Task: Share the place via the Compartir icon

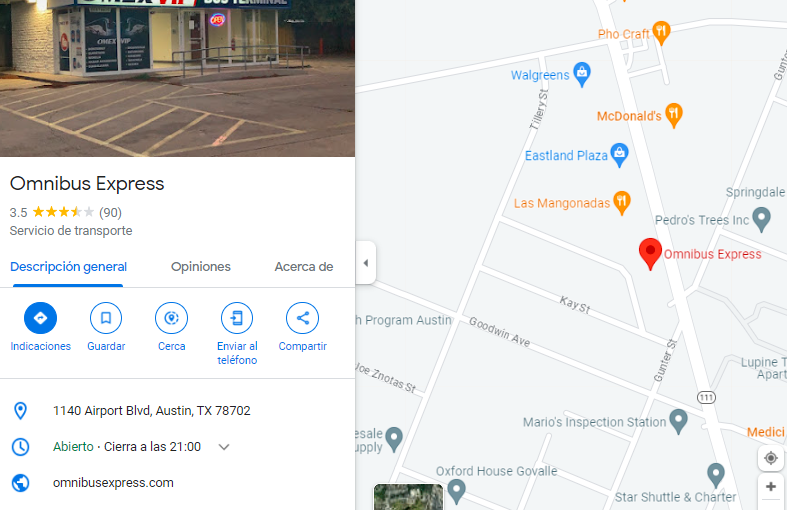Action: (x=303, y=318)
